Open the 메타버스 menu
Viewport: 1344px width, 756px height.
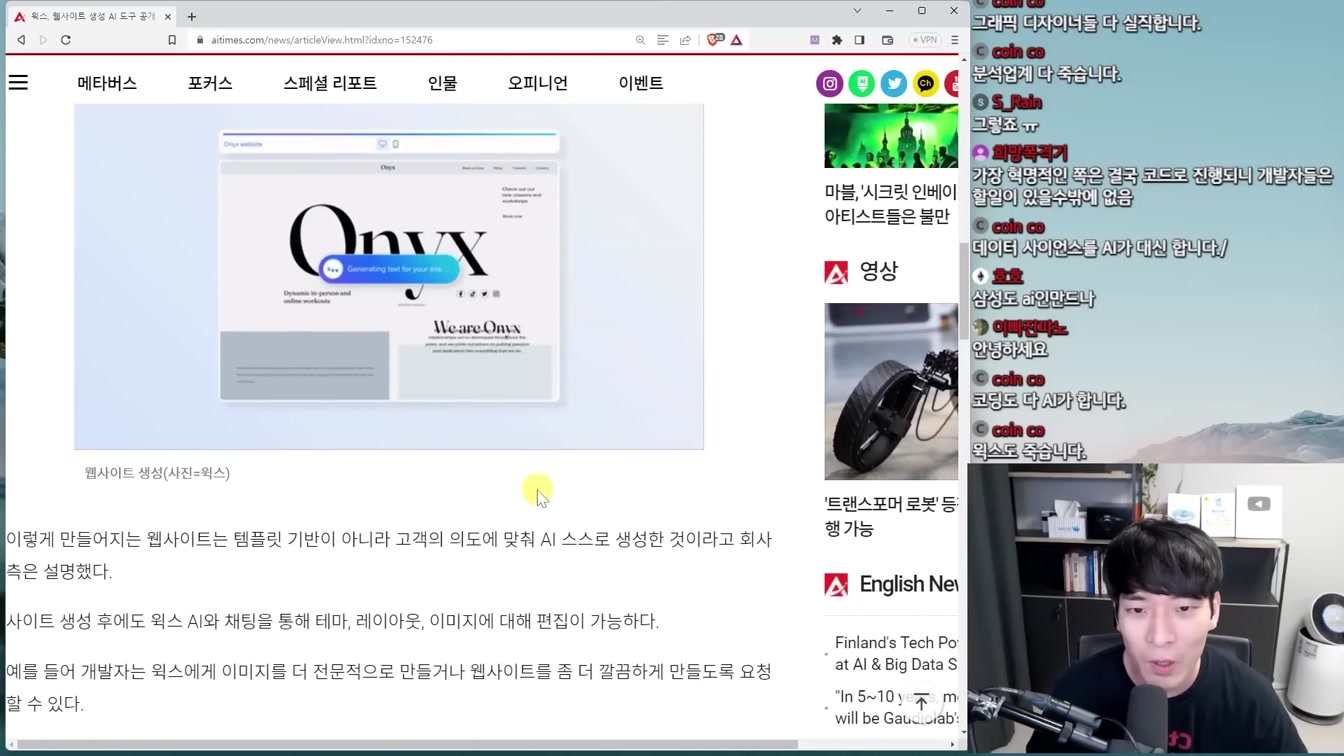[107, 83]
